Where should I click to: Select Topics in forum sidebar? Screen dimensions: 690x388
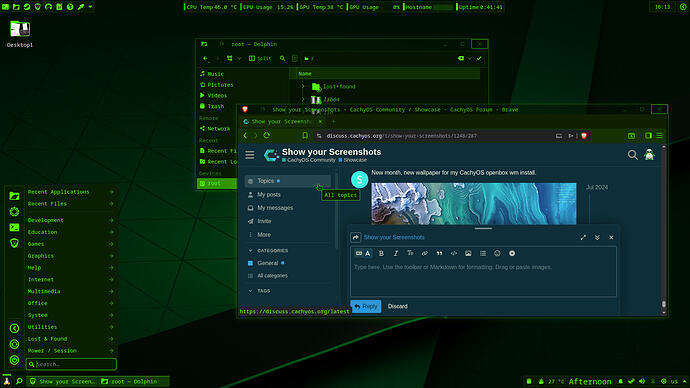(x=287, y=181)
